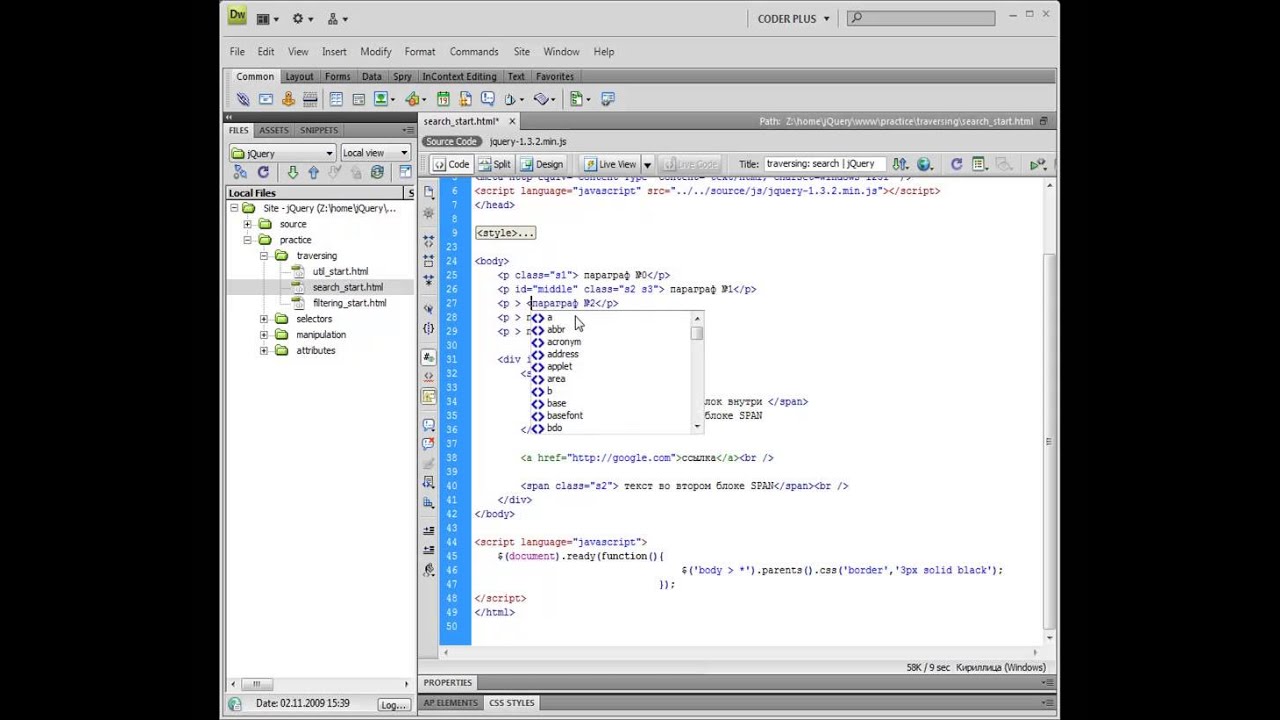Connect to remote host in Files panel

tap(240, 172)
